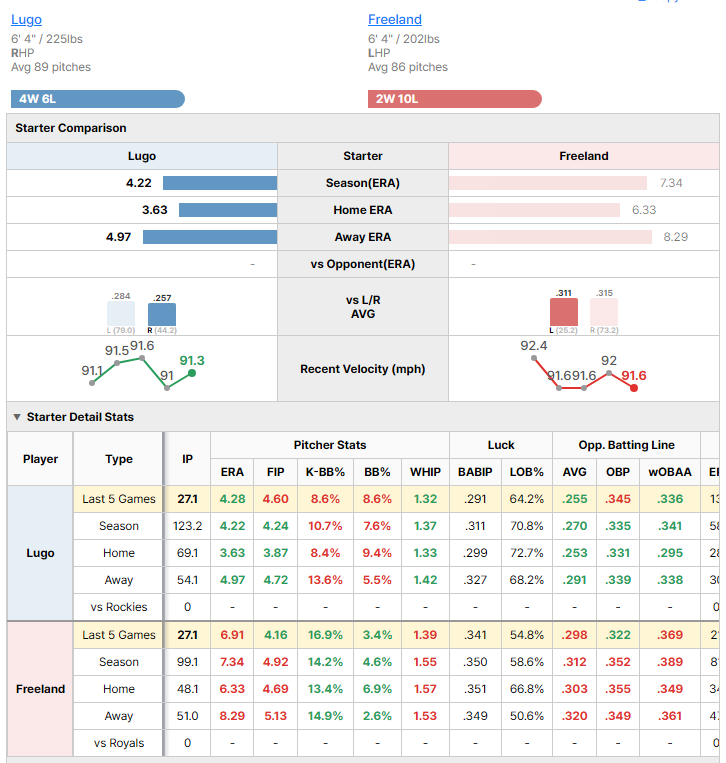Click the Player column header
726x763 pixels.
point(40,459)
